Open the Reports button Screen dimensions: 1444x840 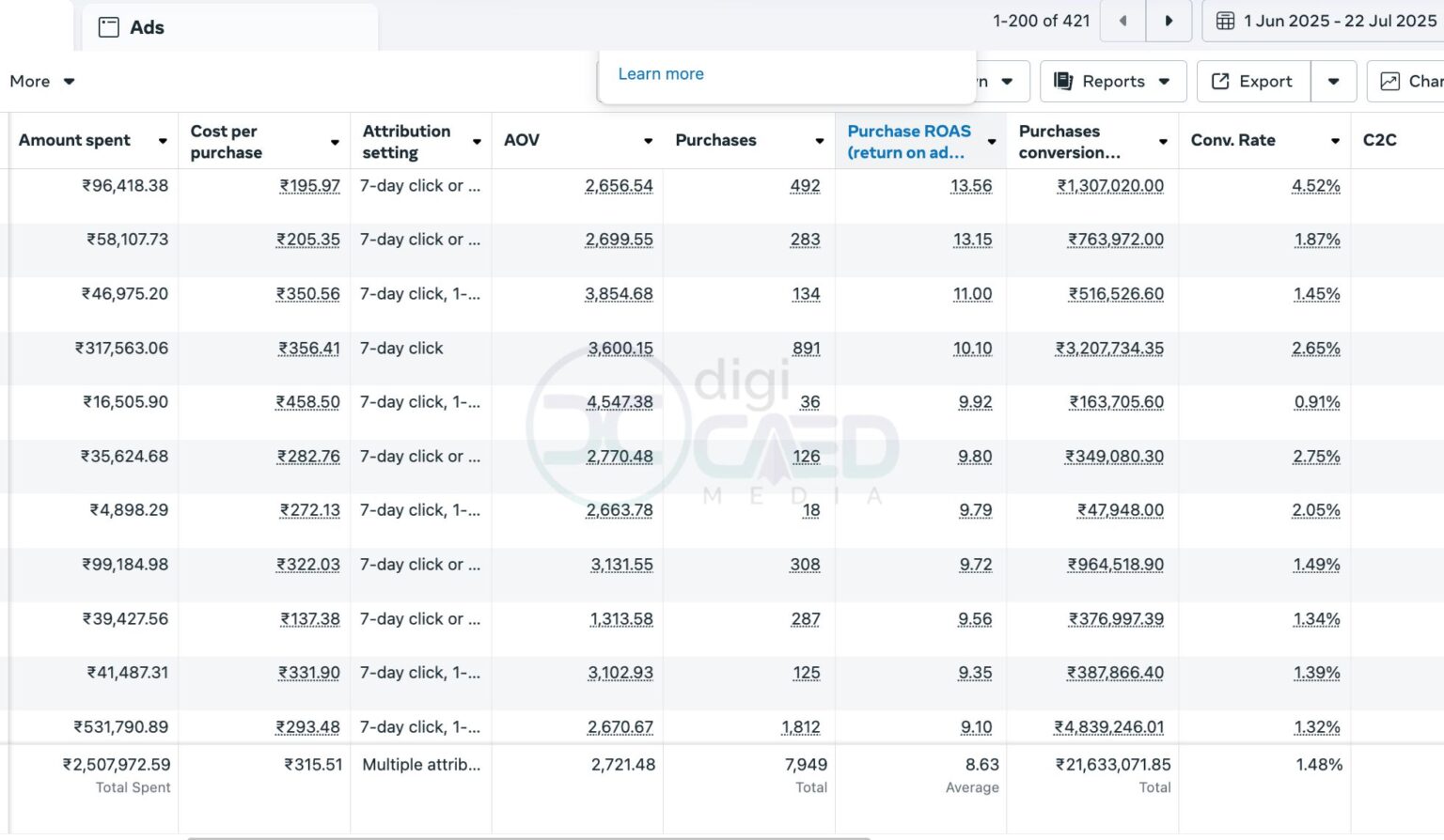(x=1113, y=81)
